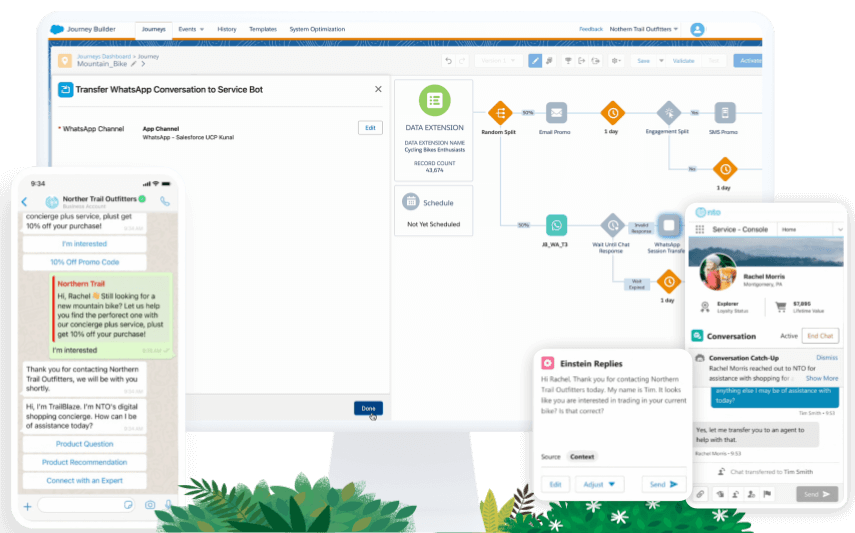This screenshot has height=533, width=855.
Task: Select the WhatsApp Session Transfer node
Action: point(669,225)
